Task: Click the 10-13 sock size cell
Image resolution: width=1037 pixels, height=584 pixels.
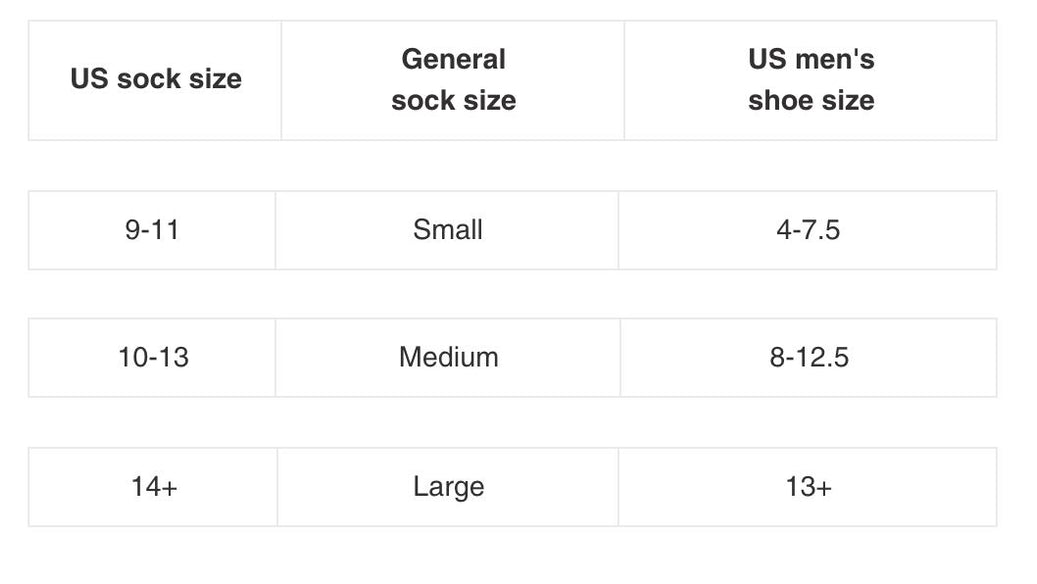Action: (x=153, y=358)
